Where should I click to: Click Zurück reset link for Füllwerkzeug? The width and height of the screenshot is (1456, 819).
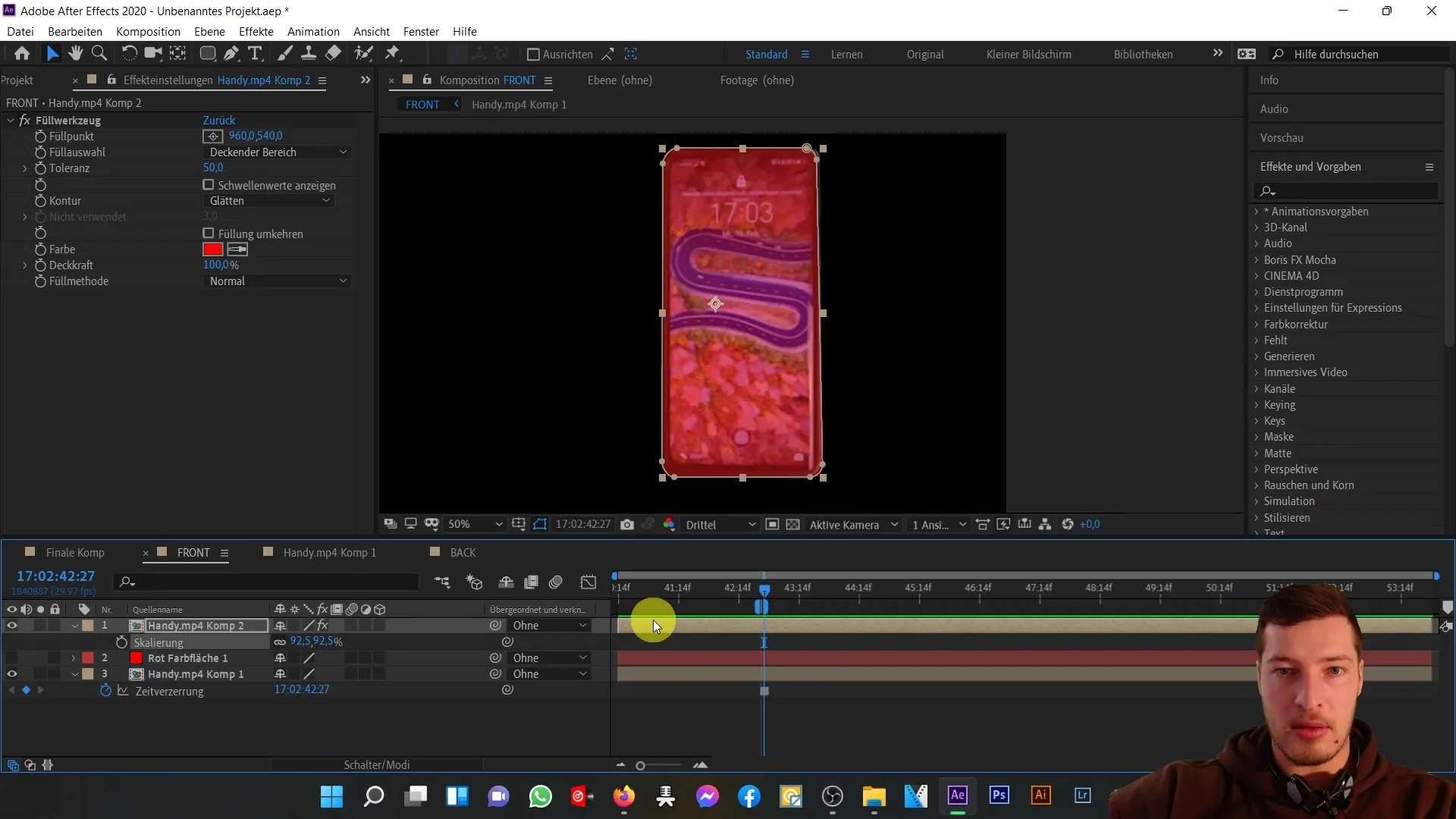click(x=219, y=121)
